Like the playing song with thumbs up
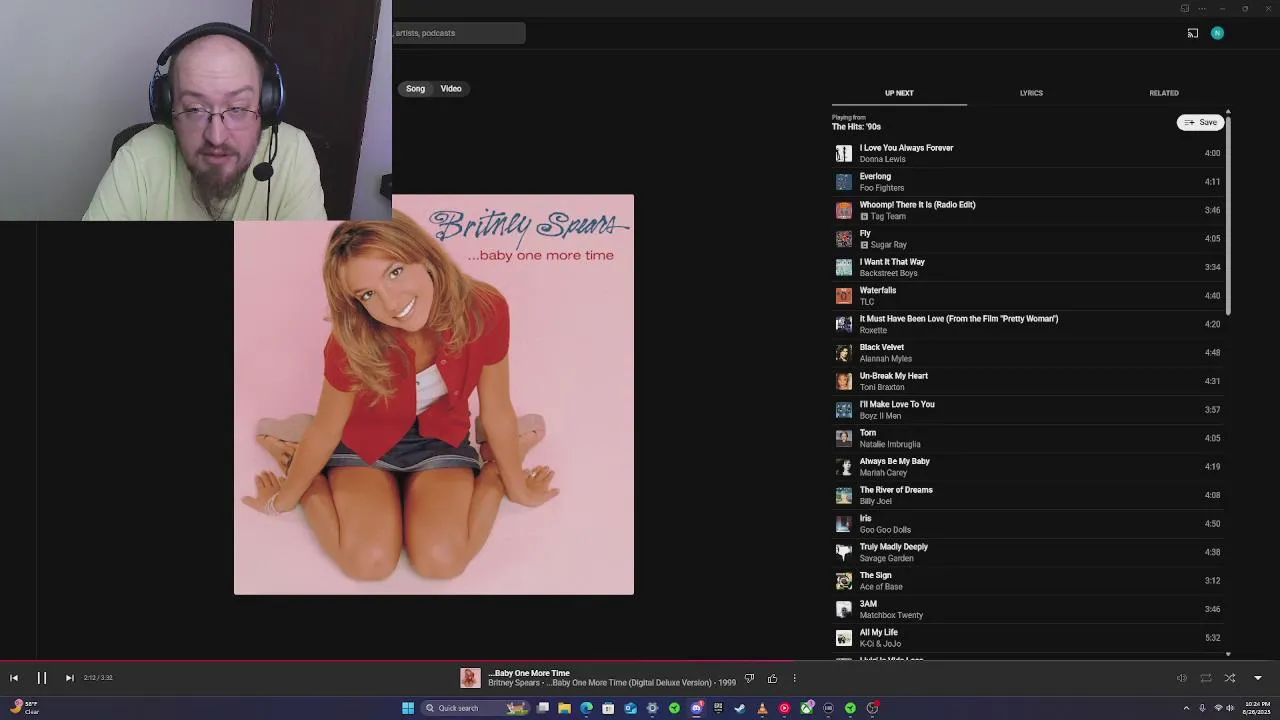The height and width of the screenshot is (720, 1280). 772,678
